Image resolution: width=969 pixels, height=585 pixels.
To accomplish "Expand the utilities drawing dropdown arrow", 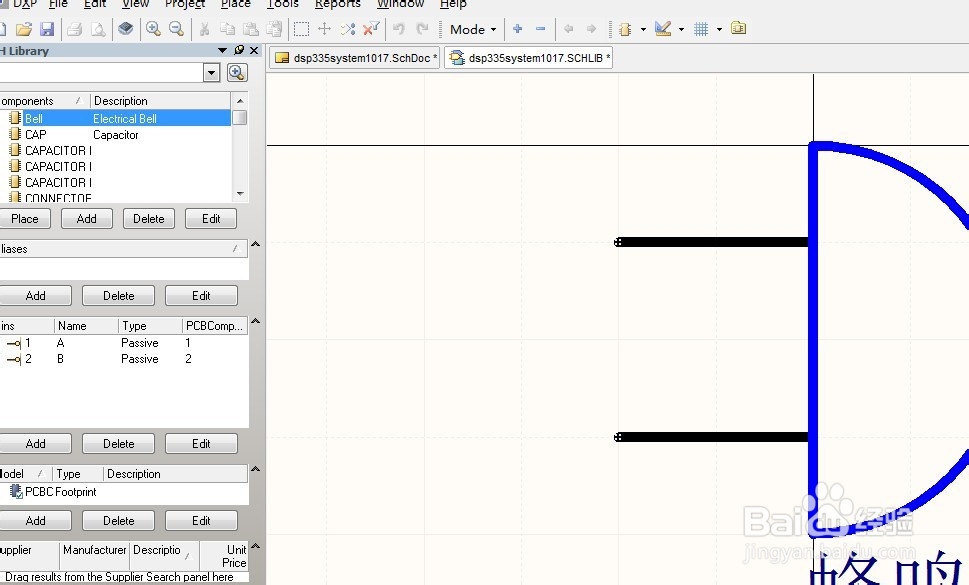I will coord(681,29).
